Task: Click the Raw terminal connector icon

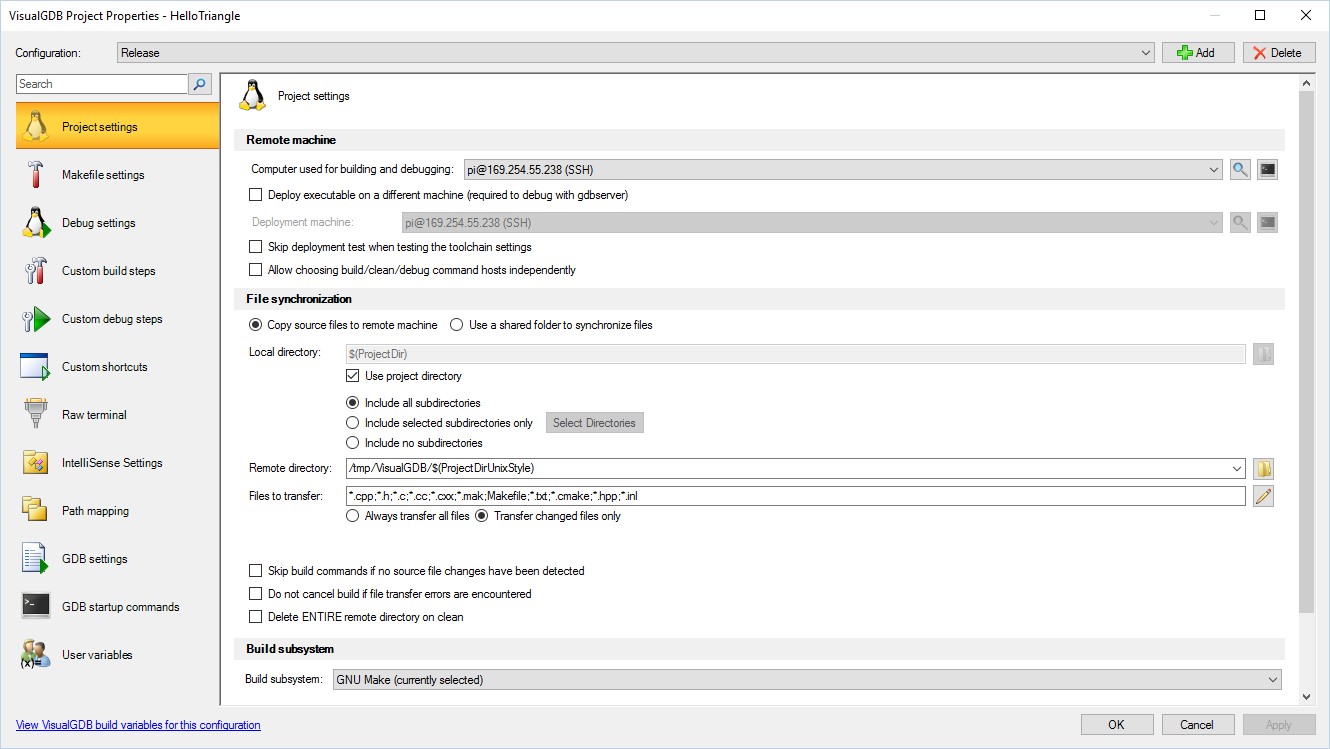Action: [x=36, y=414]
